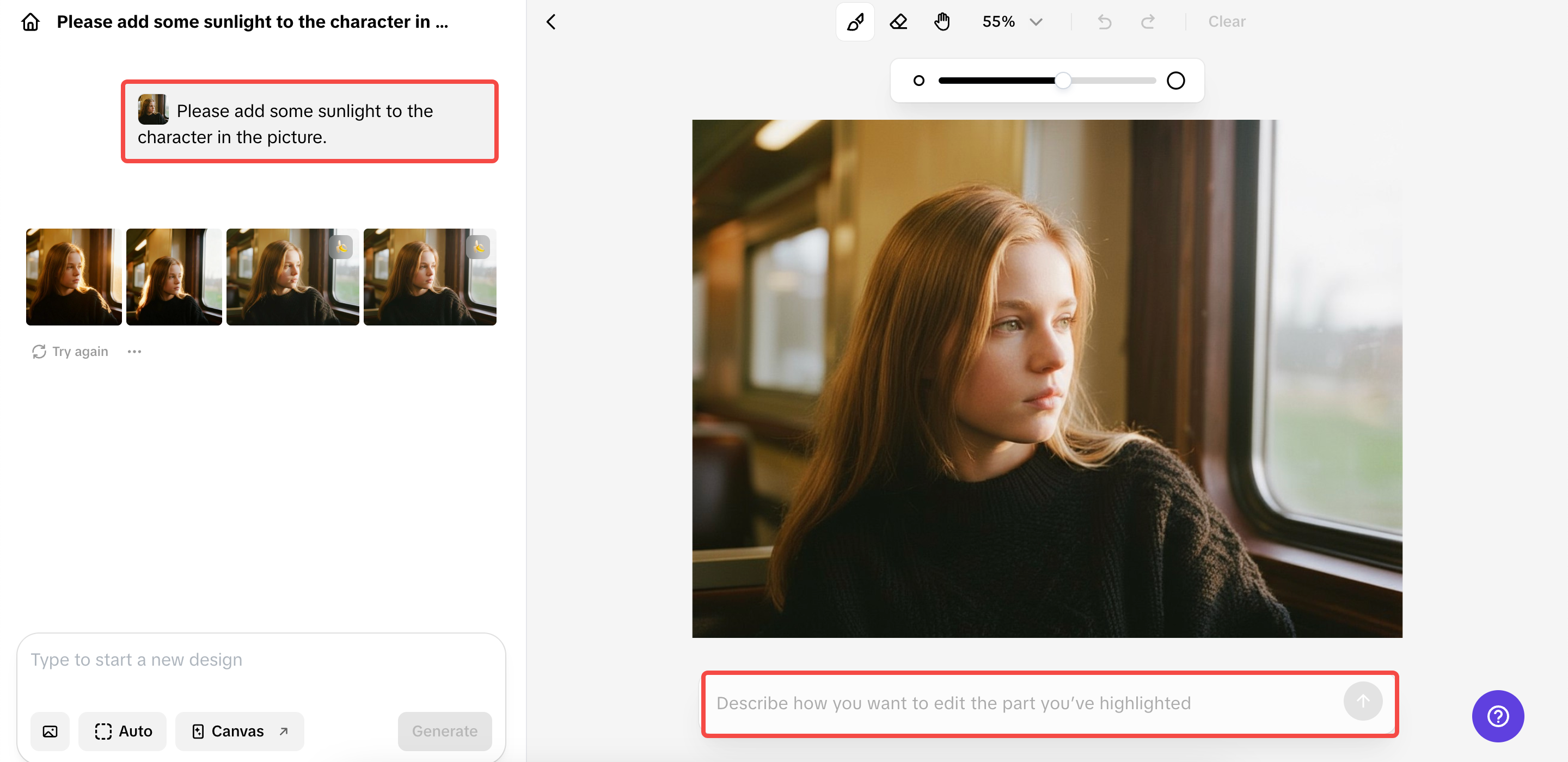Adjust the brush size slider

point(1063,79)
